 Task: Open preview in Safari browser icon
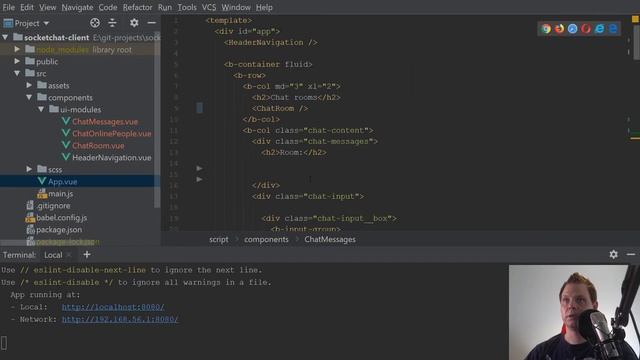(x=573, y=29)
